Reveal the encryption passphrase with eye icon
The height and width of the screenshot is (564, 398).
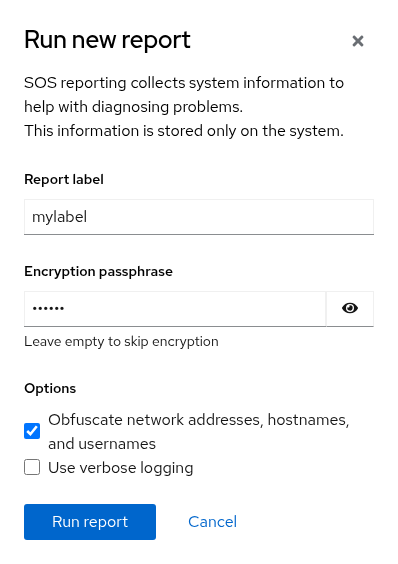349,309
